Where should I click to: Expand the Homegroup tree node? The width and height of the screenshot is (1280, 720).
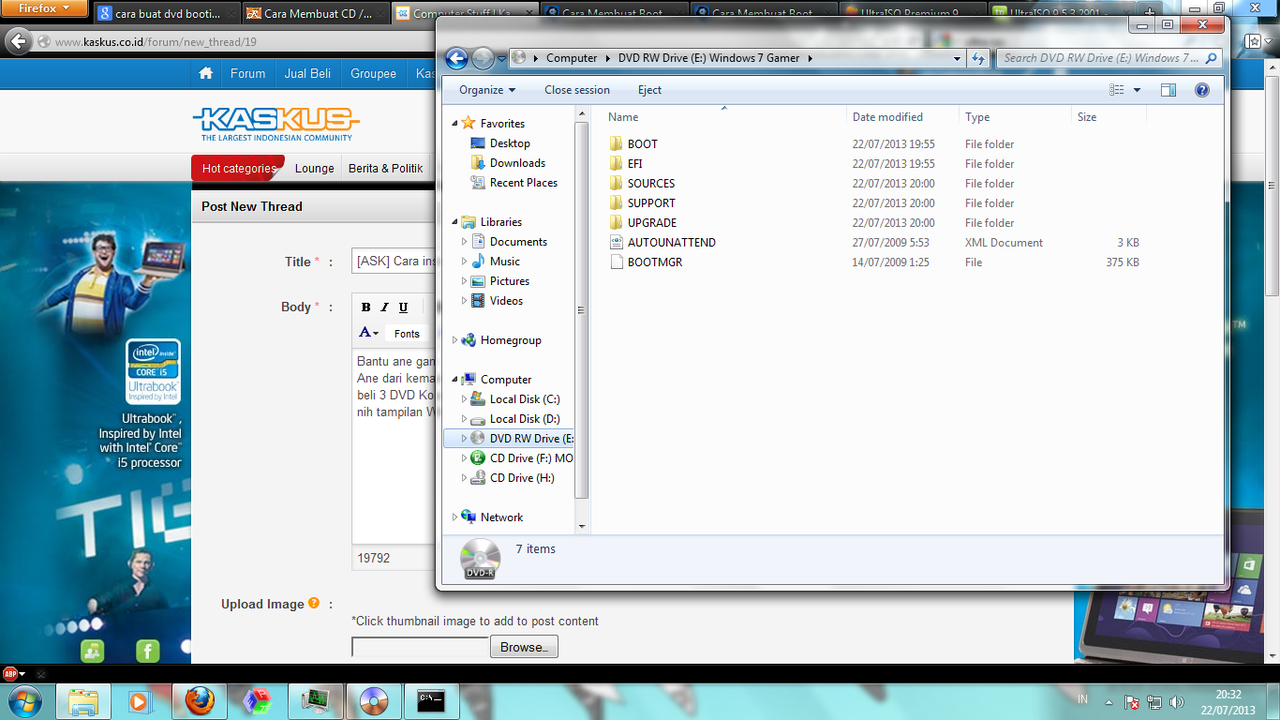pyautogui.click(x=455, y=340)
